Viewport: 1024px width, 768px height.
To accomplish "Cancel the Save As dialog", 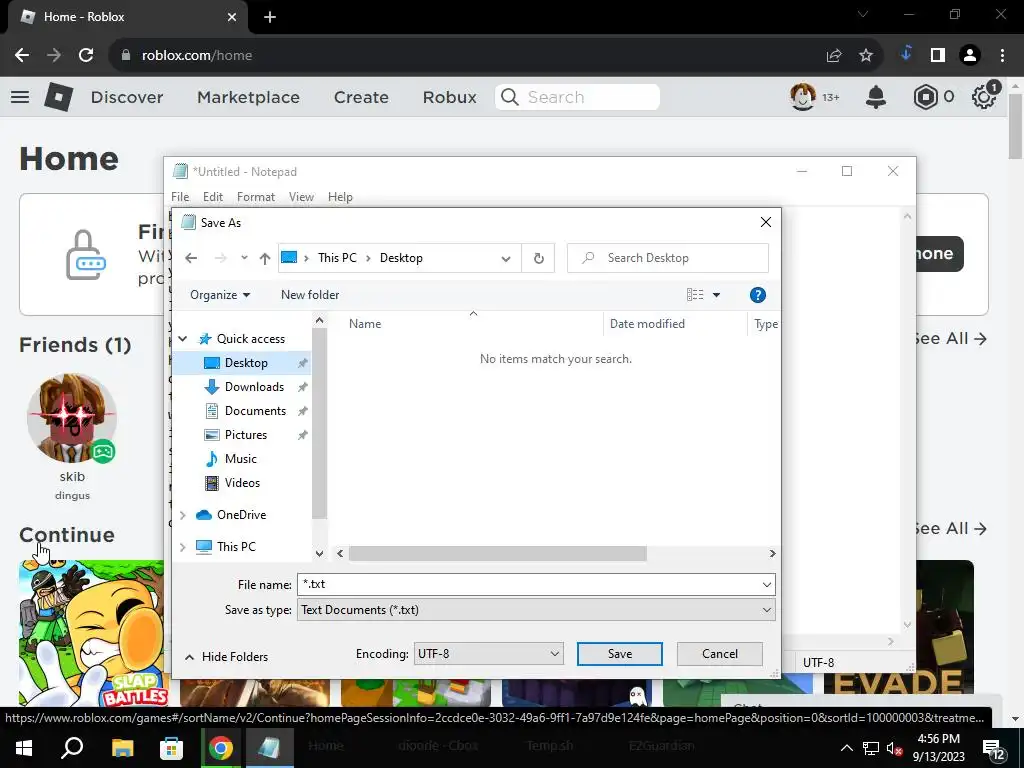I will [x=720, y=654].
